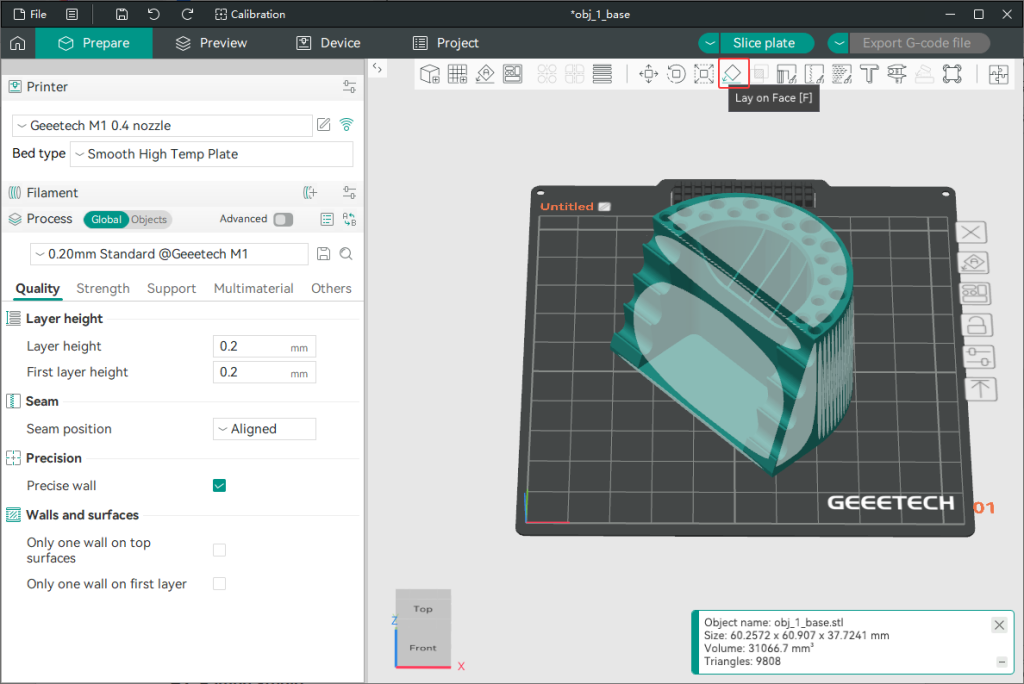Open the Seam position dropdown
Image resolution: width=1024 pixels, height=684 pixels.
(x=265, y=429)
